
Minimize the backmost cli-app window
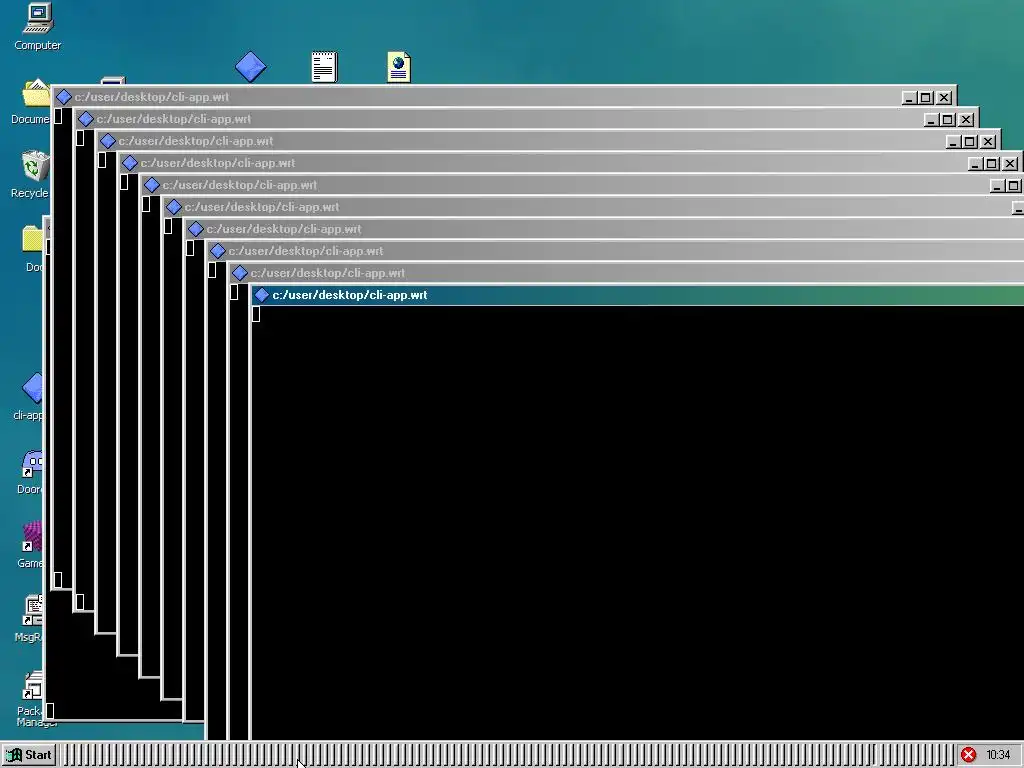909,98
